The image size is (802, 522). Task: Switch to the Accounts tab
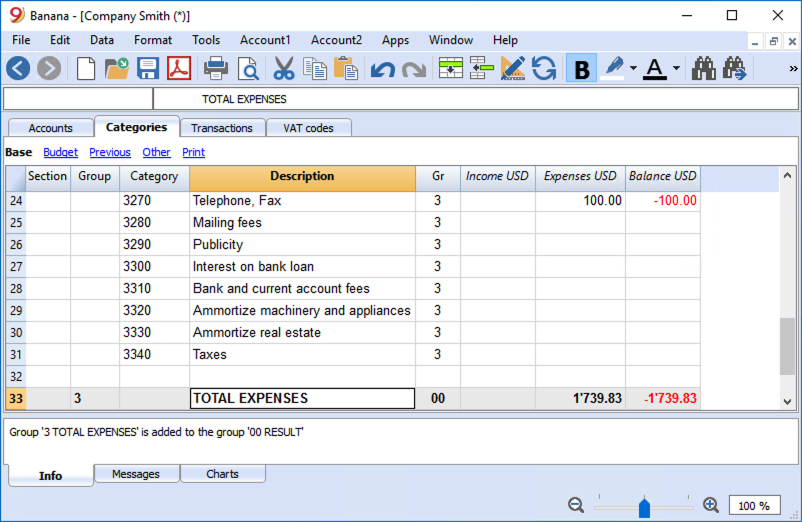(x=51, y=128)
